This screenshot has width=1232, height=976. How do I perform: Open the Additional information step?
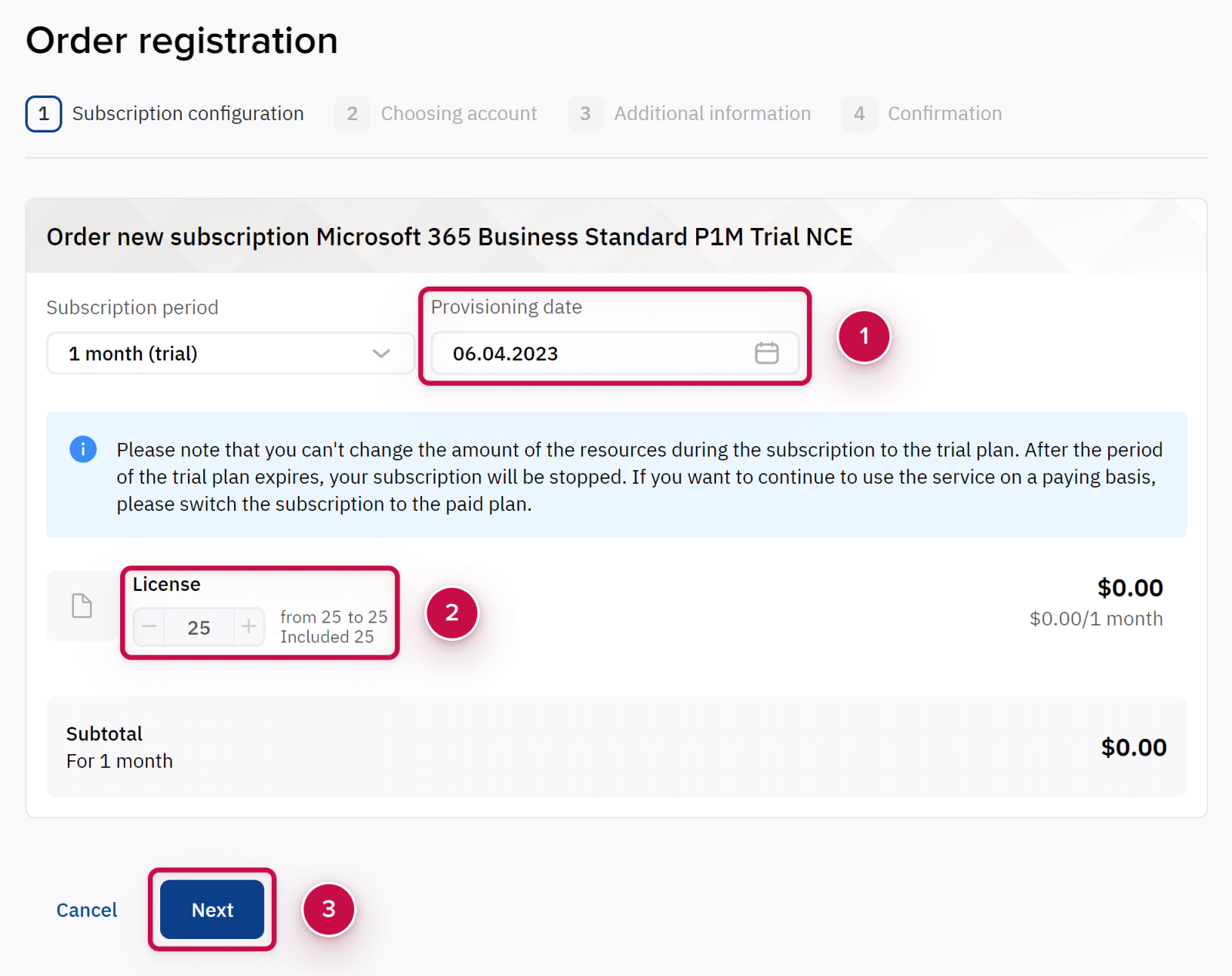coord(712,114)
